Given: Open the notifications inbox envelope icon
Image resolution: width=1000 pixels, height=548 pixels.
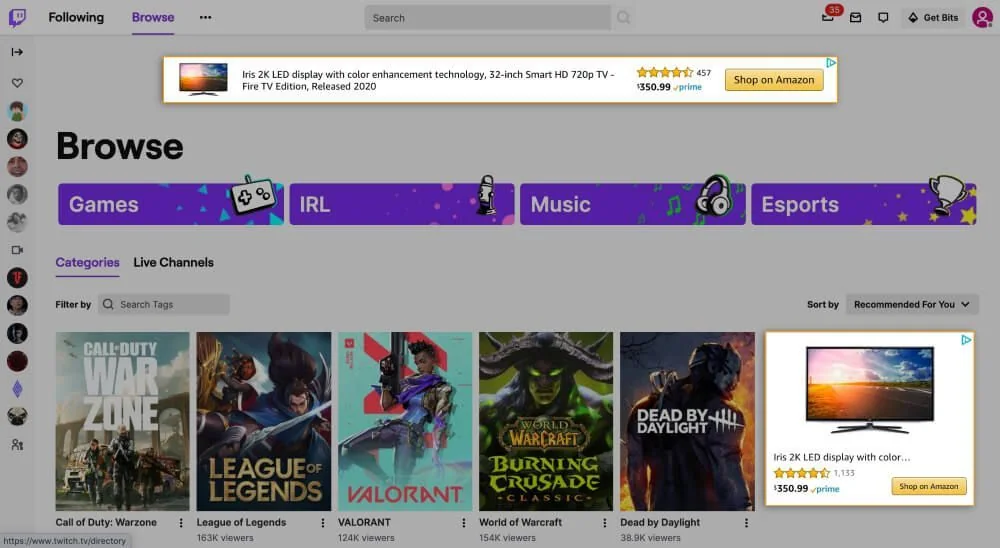Looking at the screenshot, I should pyautogui.click(x=856, y=18).
